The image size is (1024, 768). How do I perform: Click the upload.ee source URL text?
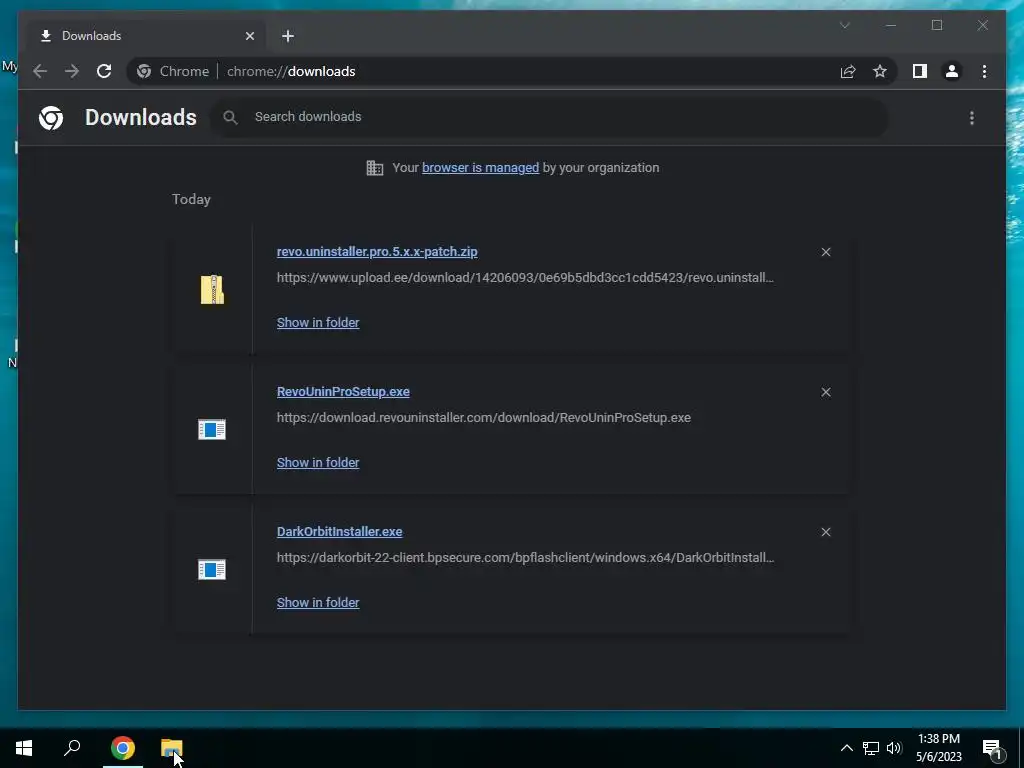pyautogui.click(x=525, y=278)
